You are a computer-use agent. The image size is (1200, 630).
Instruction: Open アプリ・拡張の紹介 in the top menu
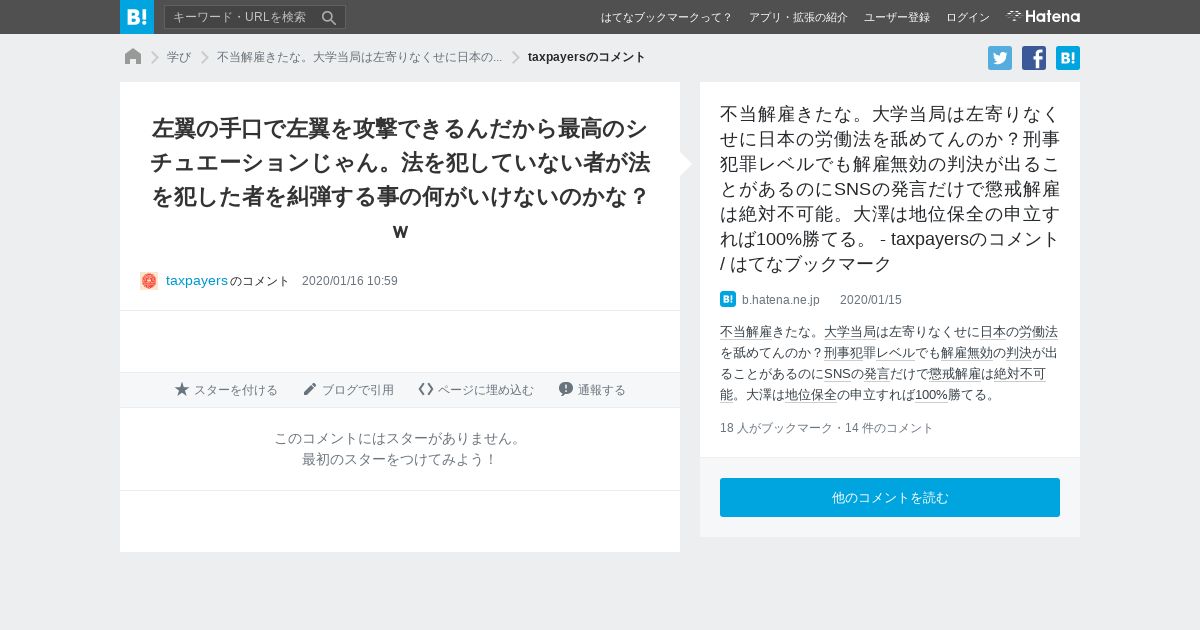798,17
